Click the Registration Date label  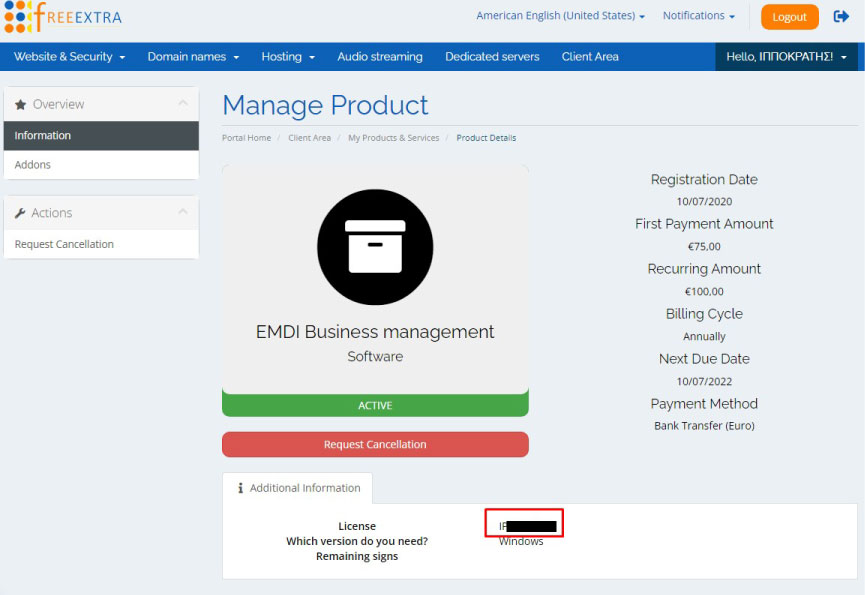704,180
